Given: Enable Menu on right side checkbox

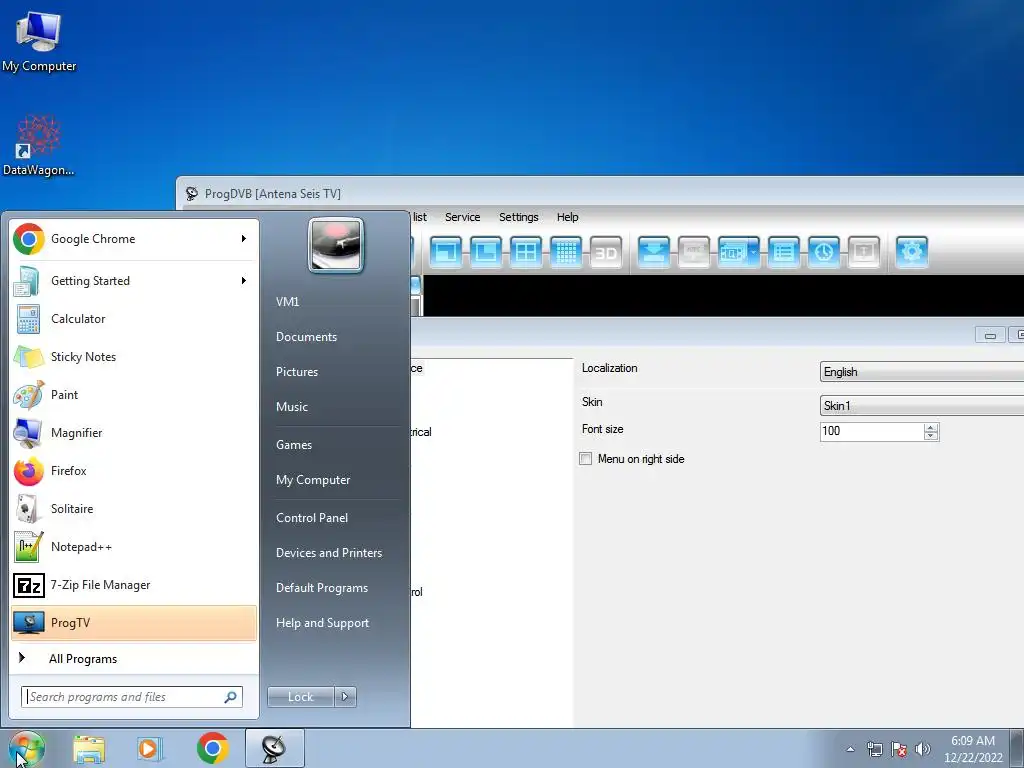Looking at the screenshot, I should (x=586, y=458).
